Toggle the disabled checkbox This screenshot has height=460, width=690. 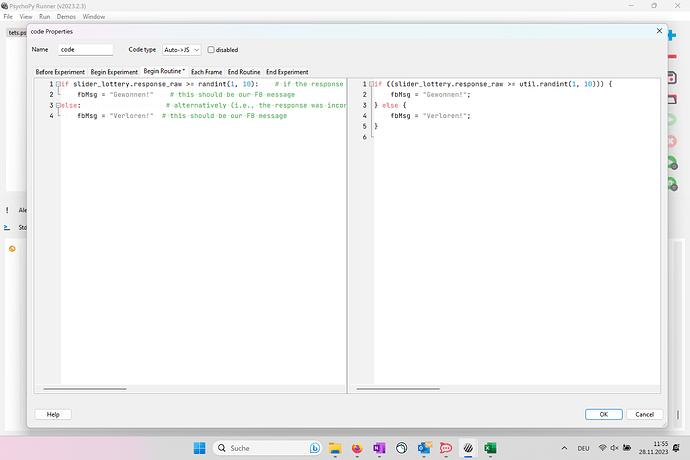(x=211, y=50)
